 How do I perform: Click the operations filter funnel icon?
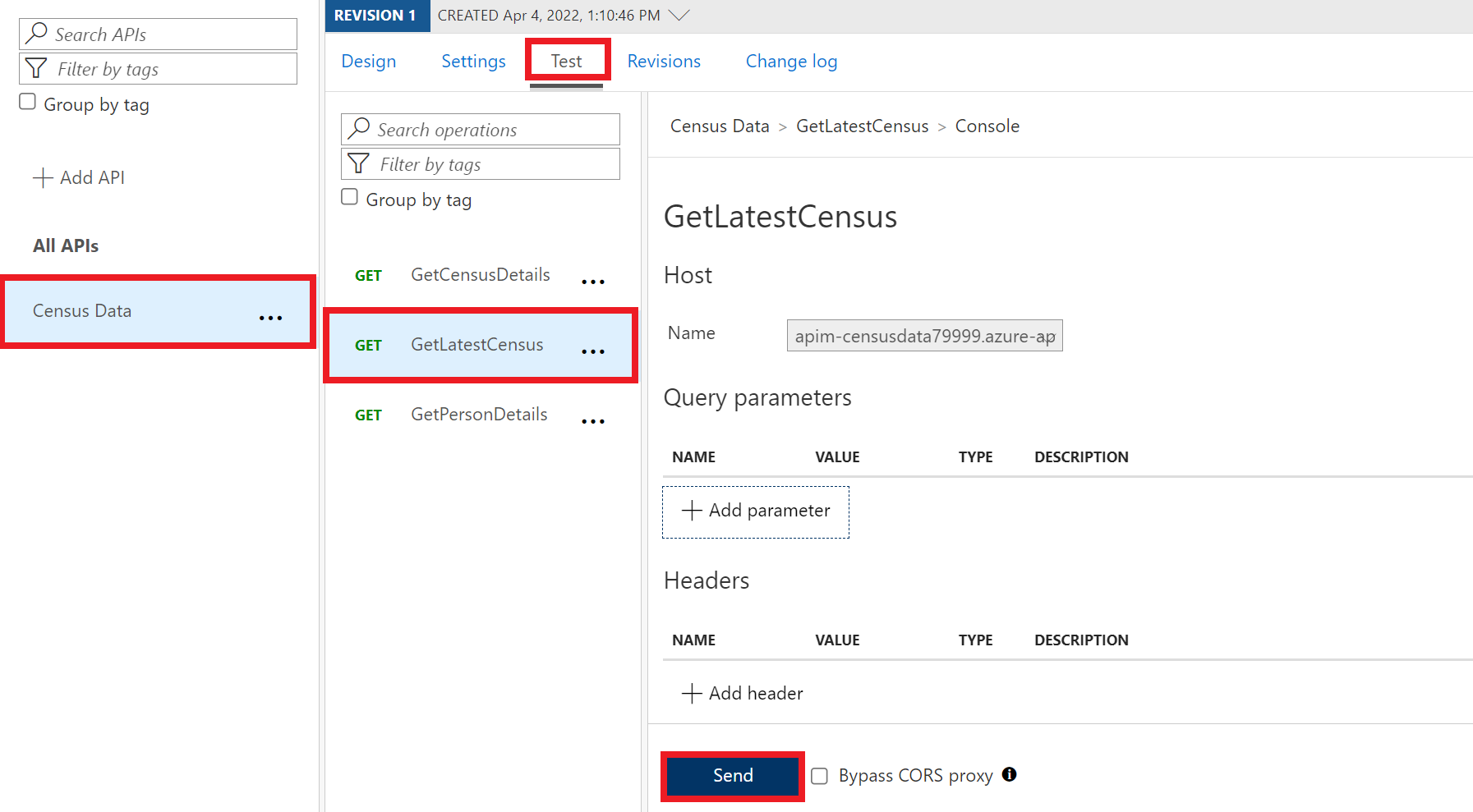click(359, 163)
